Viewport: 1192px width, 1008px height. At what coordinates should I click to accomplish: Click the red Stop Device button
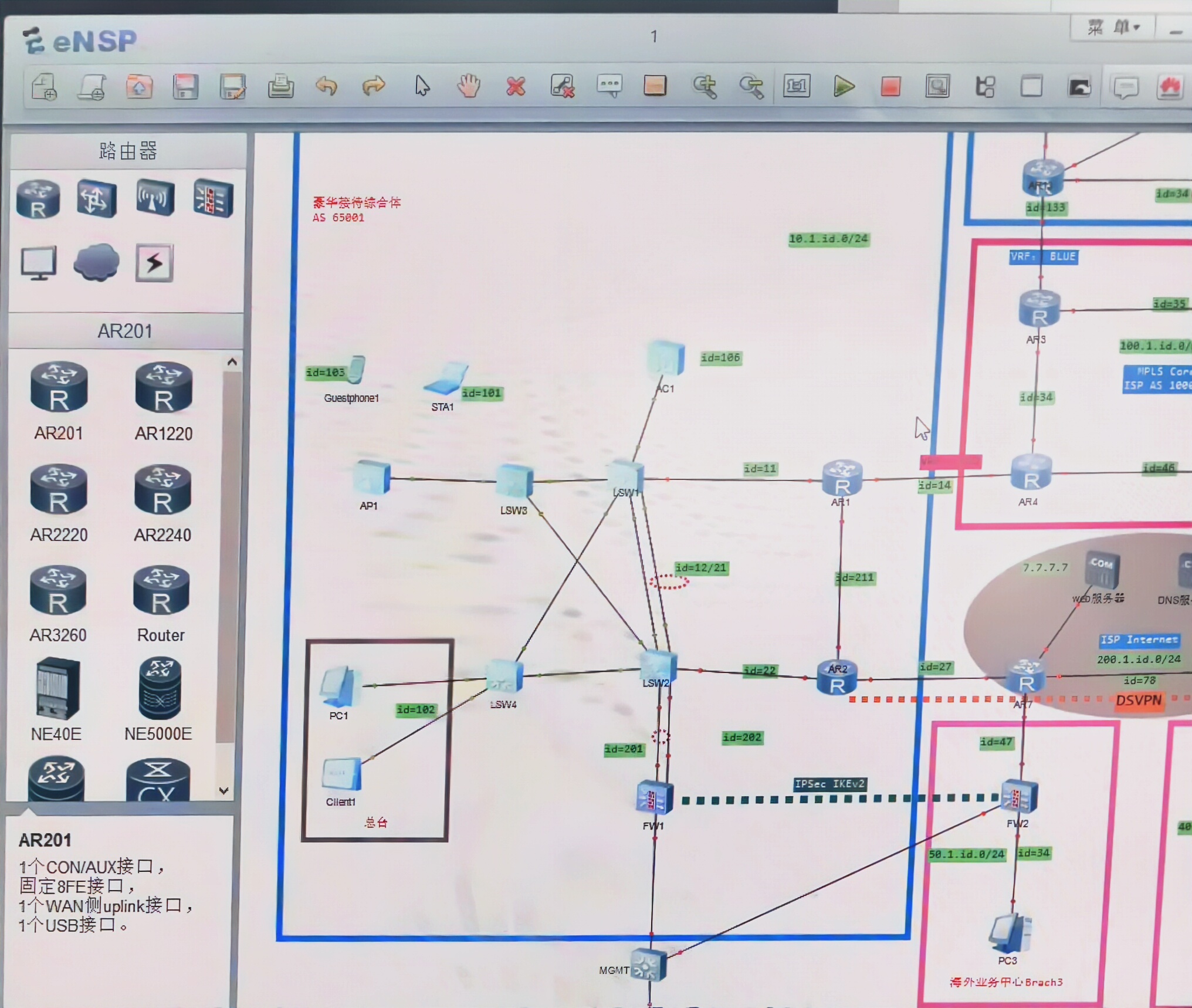[890, 87]
